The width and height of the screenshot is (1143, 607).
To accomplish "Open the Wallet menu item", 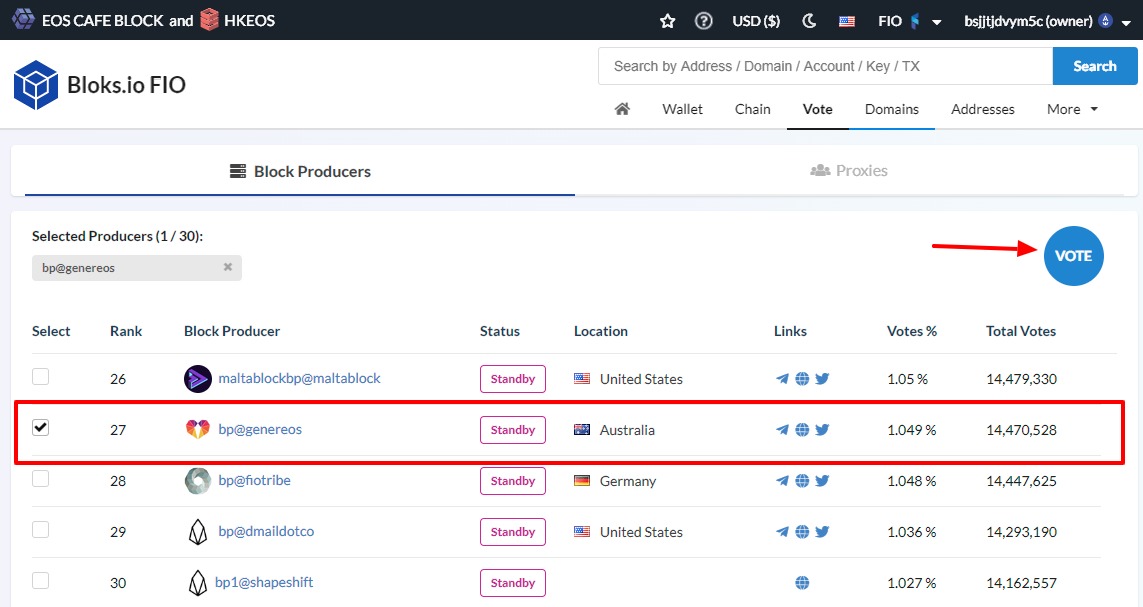I will coord(682,109).
